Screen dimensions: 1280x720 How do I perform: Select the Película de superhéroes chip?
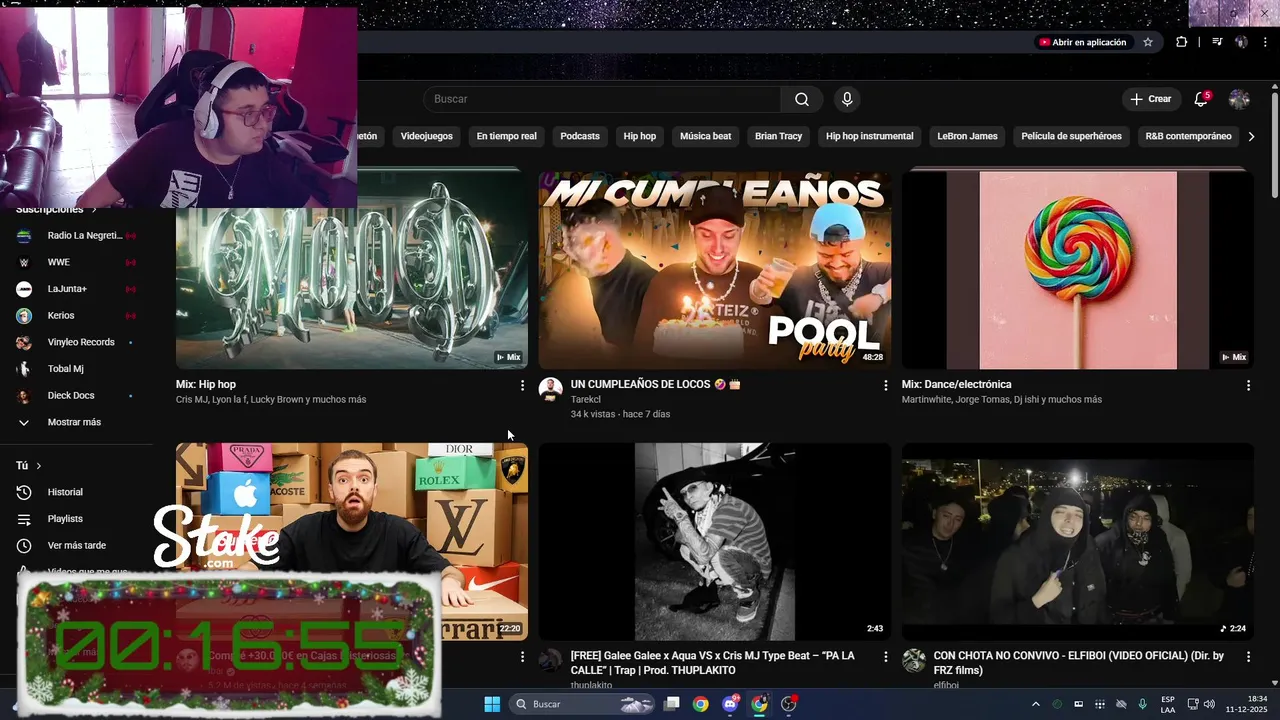click(x=1071, y=136)
